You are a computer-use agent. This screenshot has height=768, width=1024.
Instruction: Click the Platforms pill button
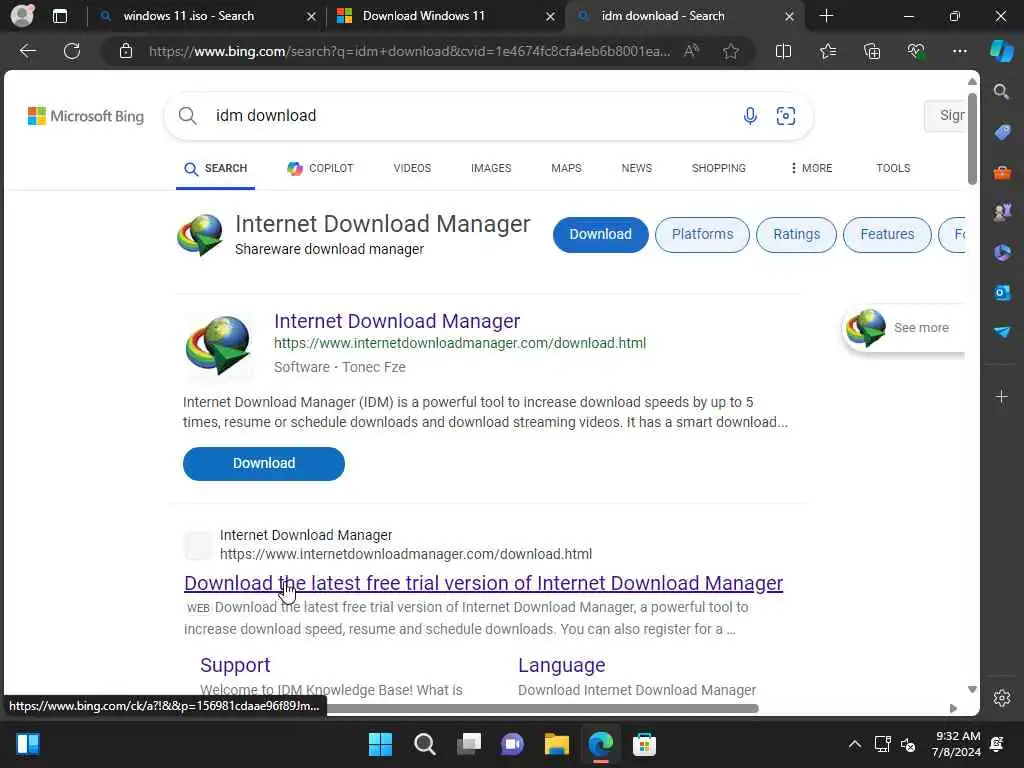click(702, 234)
